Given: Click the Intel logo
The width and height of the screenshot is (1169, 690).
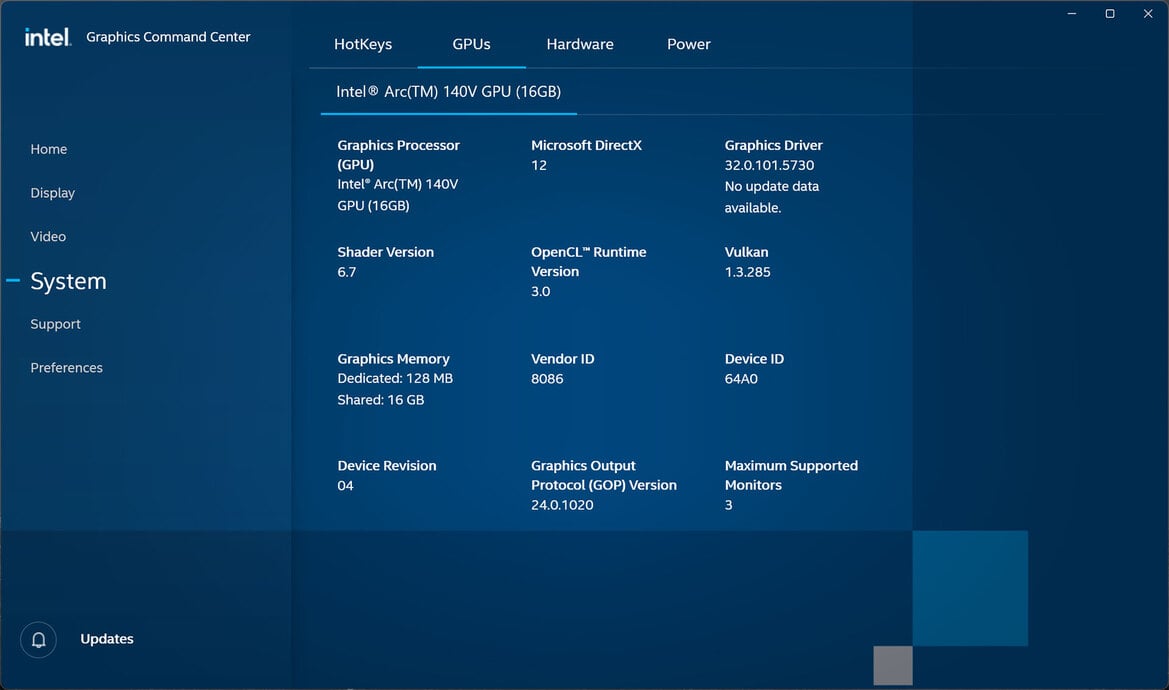Looking at the screenshot, I should point(48,37).
